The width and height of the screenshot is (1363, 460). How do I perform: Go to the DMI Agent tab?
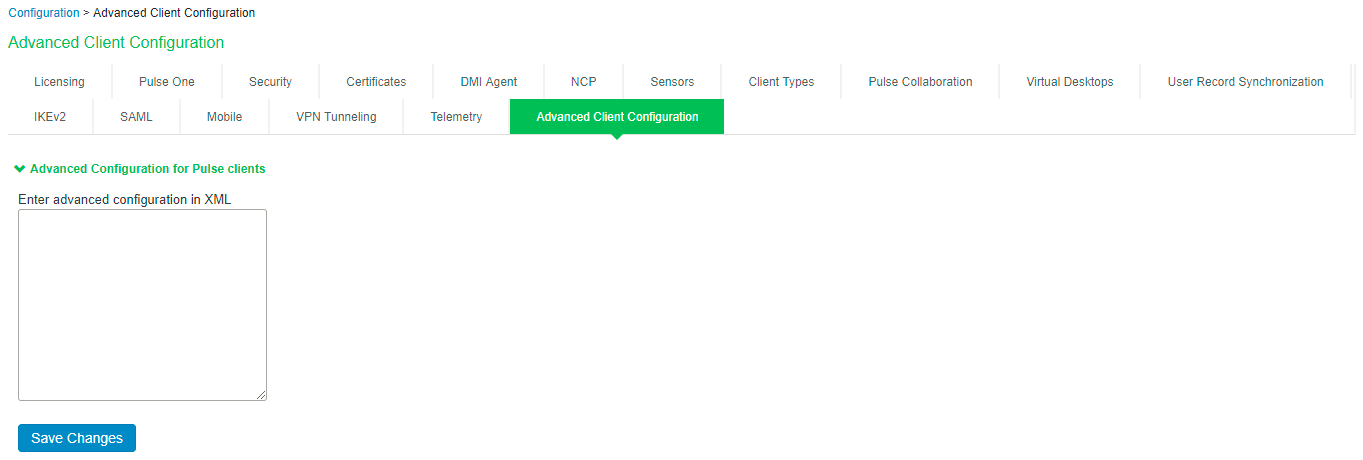[x=488, y=82]
